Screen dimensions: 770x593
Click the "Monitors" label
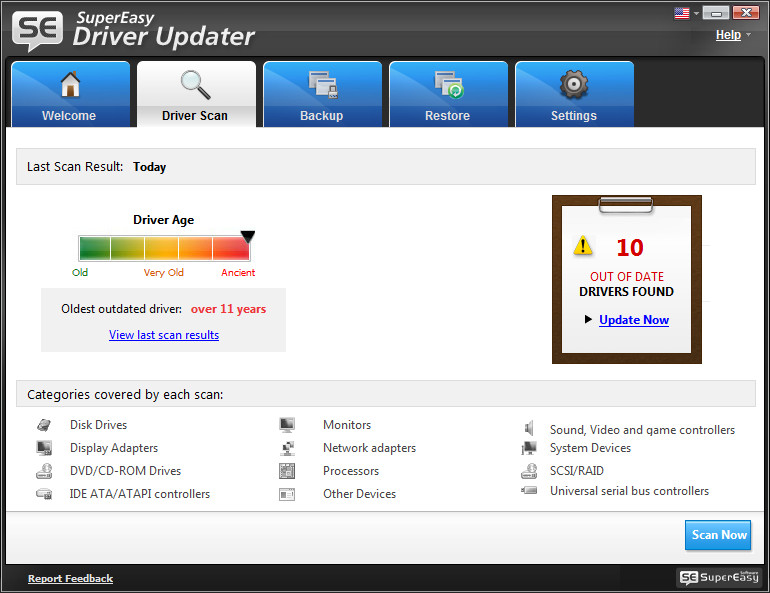coord(347,425)
